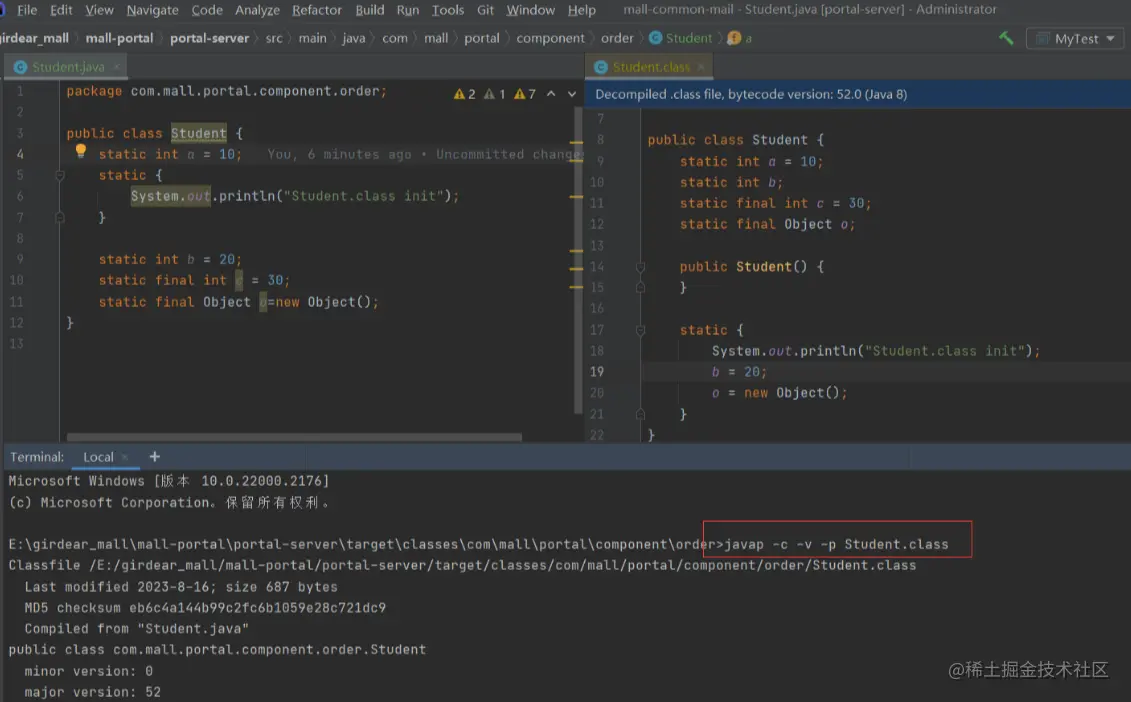Open the Navigate menu
1131x702 pixels.
tap(152, 10)
